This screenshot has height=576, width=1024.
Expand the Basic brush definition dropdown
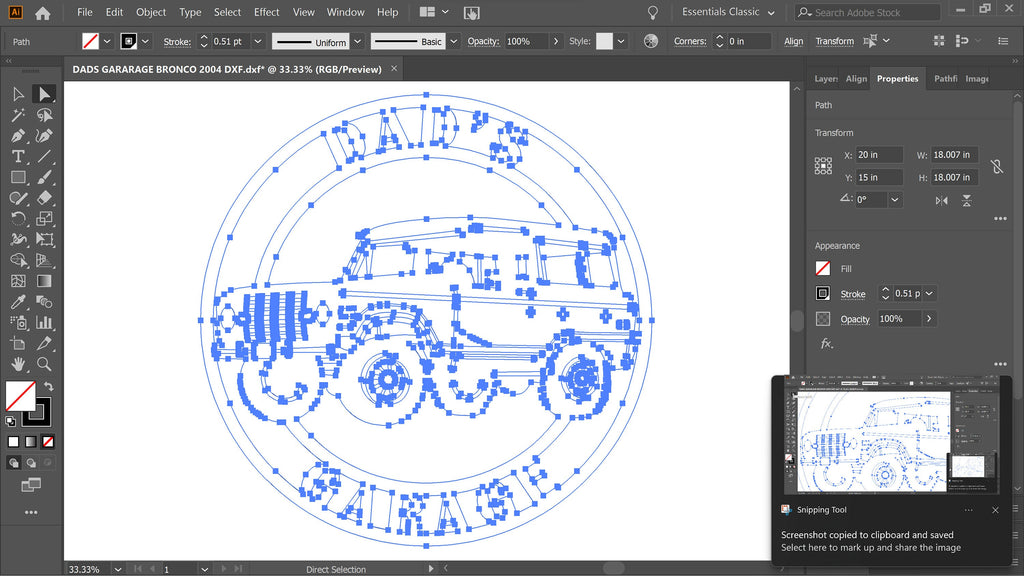(x=453, y=41)
